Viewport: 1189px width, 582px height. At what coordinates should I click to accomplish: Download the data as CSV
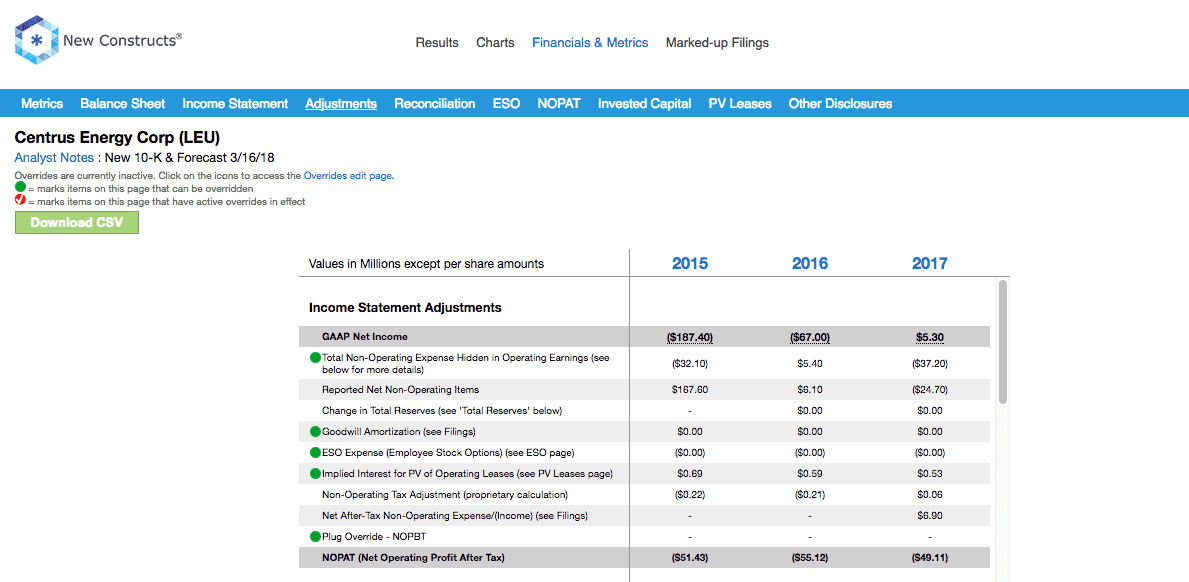click(x=77, y=223)
